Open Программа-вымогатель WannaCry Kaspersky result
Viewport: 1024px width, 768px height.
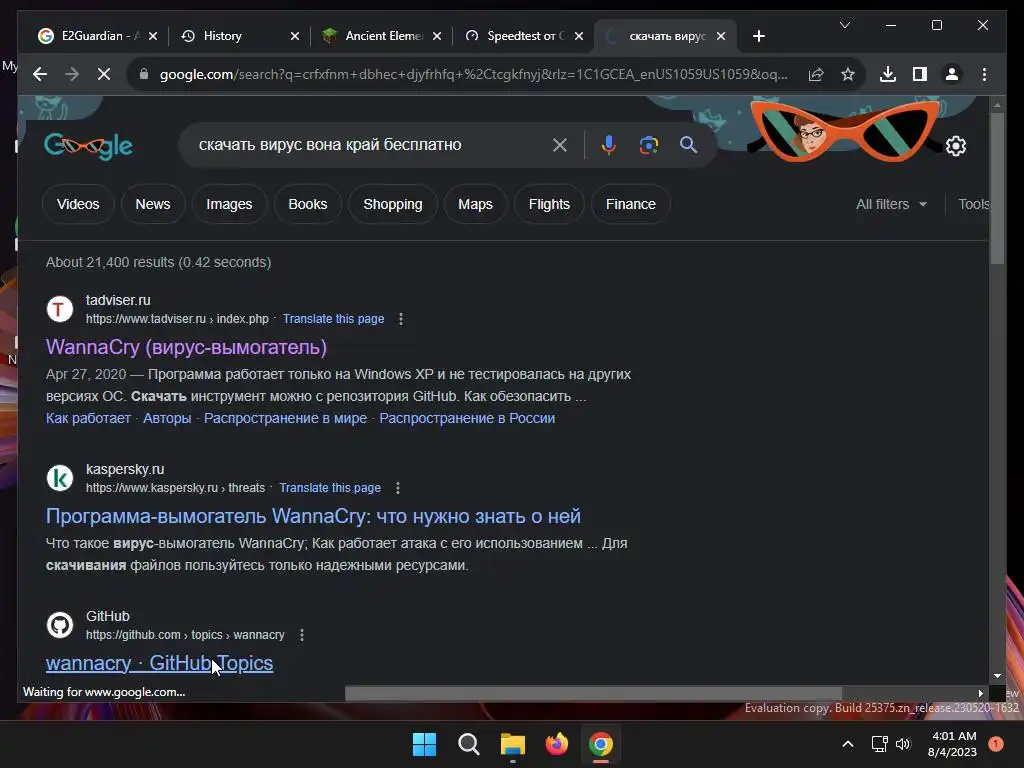(x=313, y=516)
